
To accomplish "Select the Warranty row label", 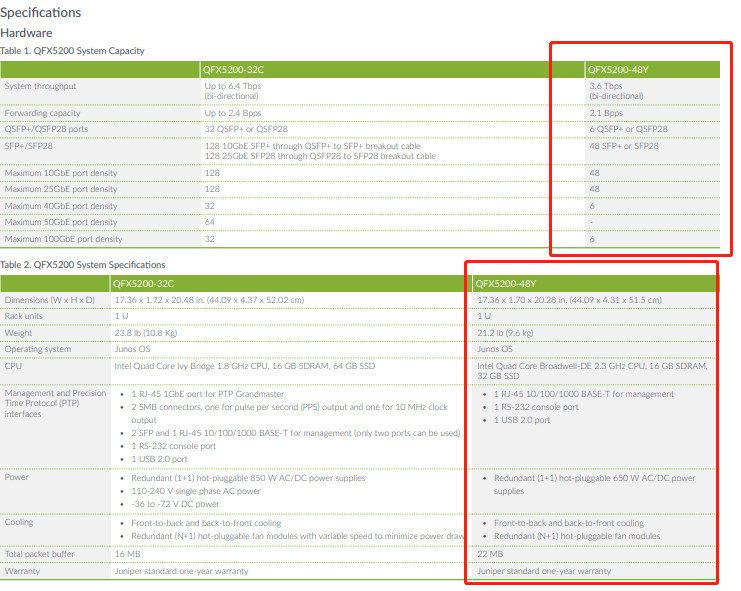I will tap(23, 571).
